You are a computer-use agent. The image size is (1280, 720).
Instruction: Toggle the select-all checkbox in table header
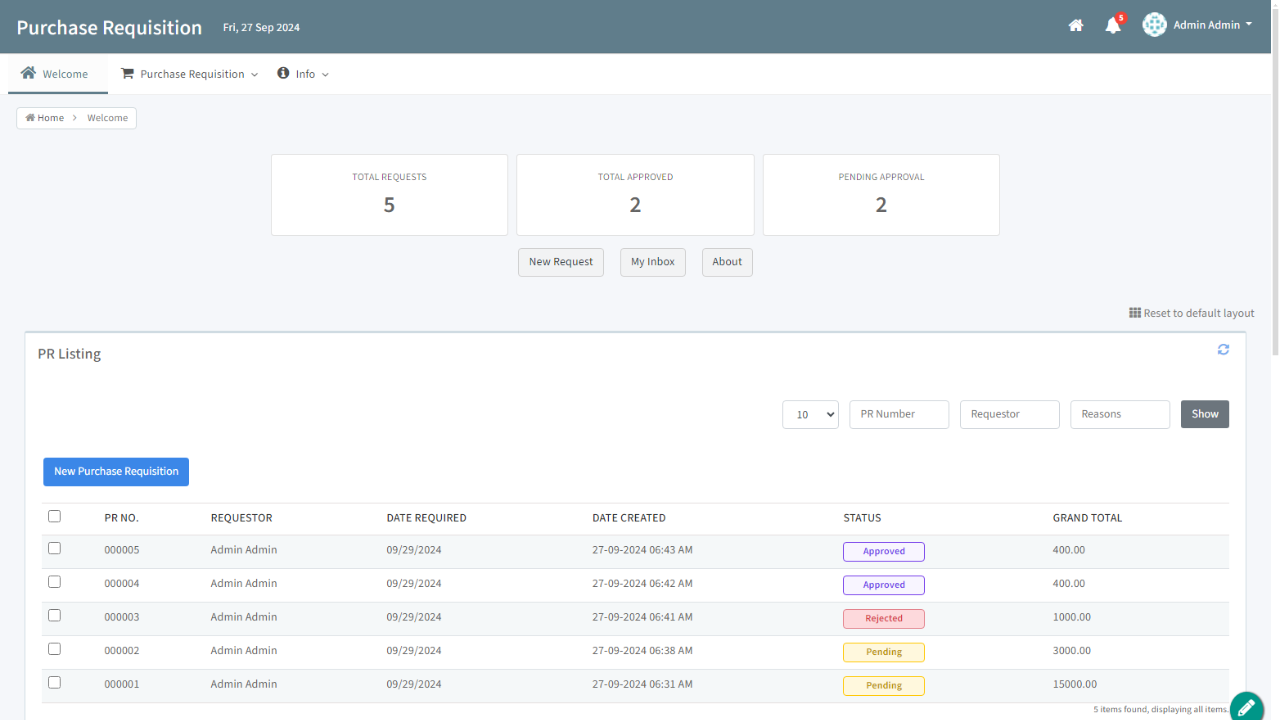click(x=54, y=517)
